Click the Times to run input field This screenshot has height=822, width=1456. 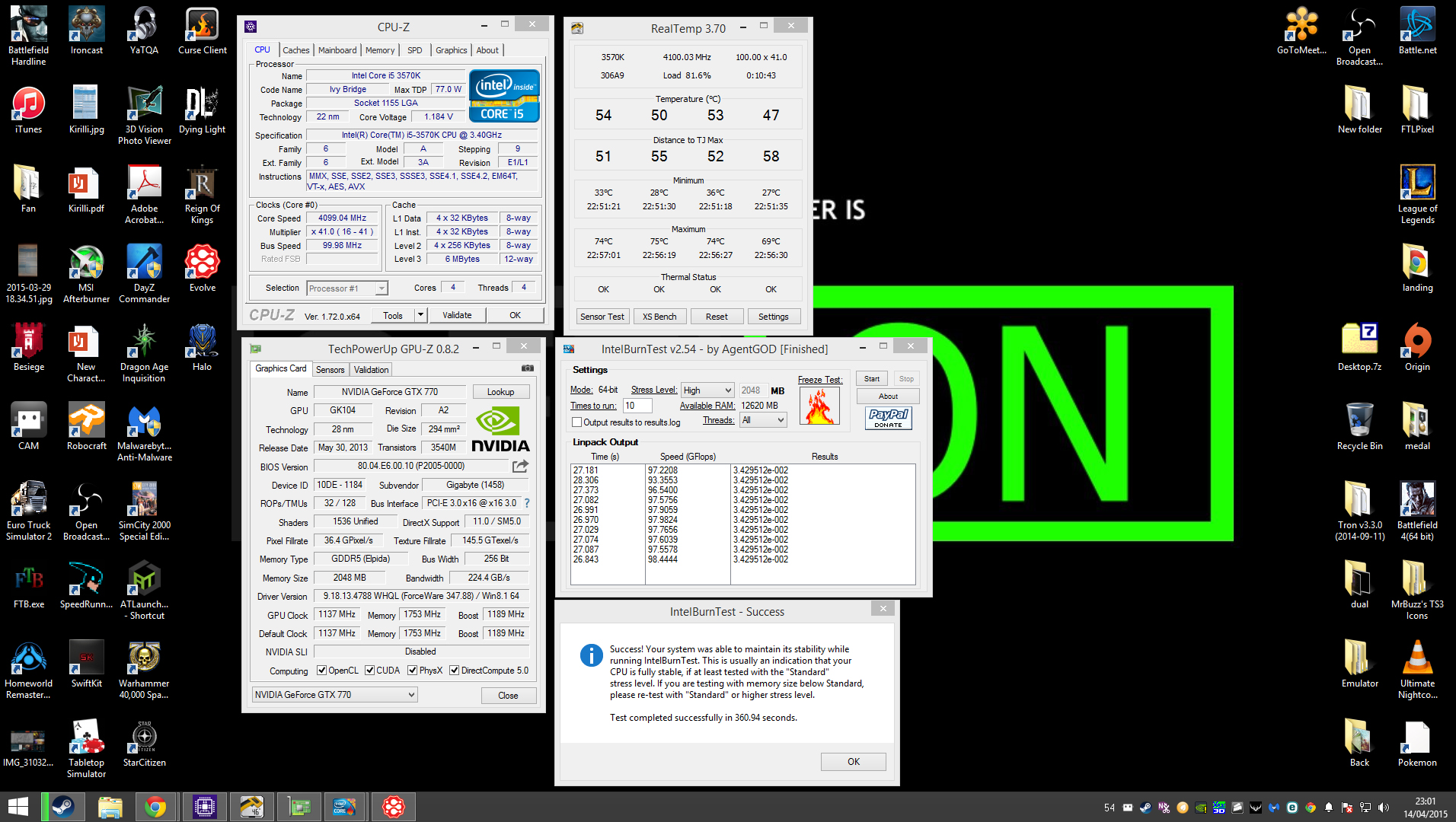[637, 406]
